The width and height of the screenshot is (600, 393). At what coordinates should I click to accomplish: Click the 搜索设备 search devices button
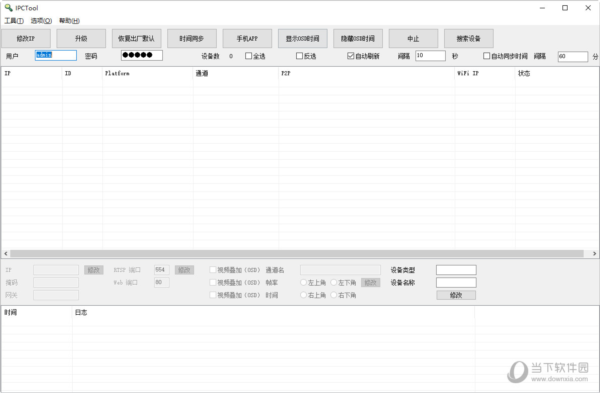[469, 38]
